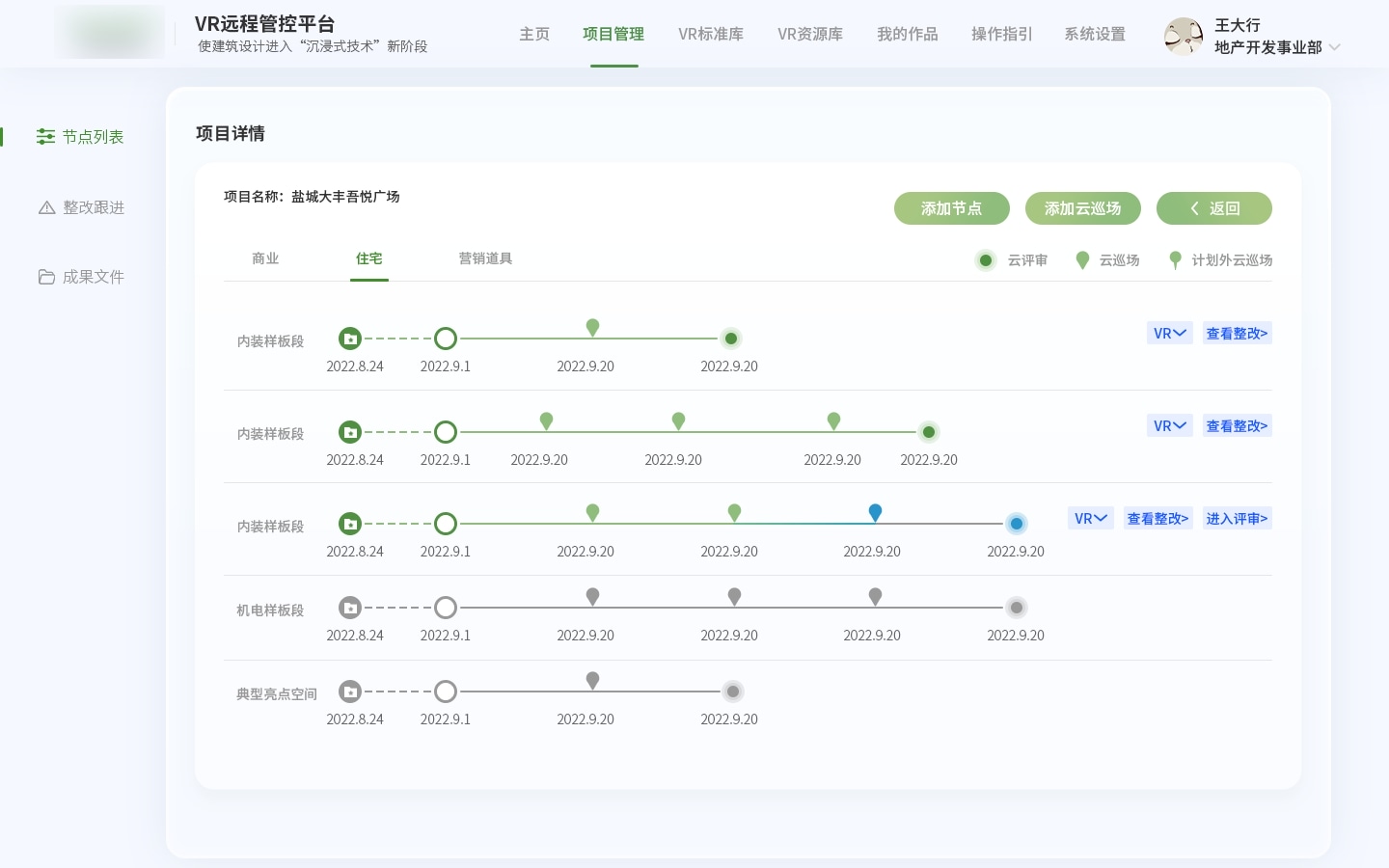Select the 节点列表 sidebar icon
The height and width of the screenshot is (868, 1389).
[45, 136]
